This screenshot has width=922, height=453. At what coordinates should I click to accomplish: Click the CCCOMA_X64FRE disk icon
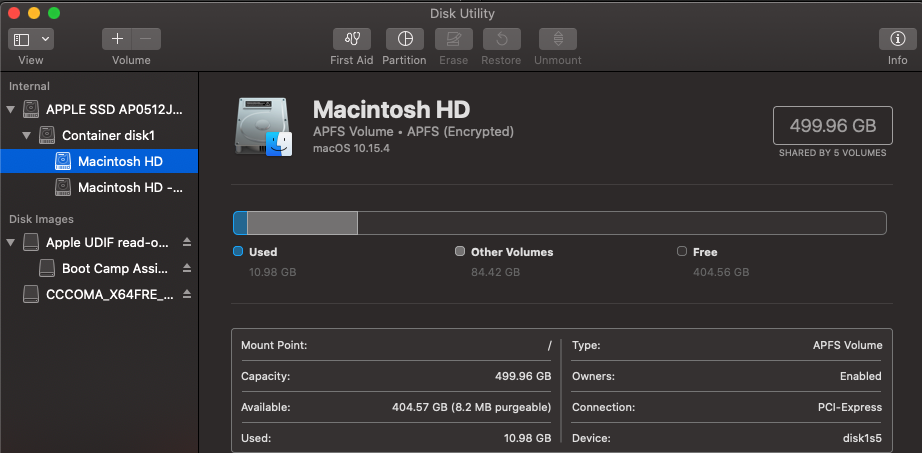point(31,294)
